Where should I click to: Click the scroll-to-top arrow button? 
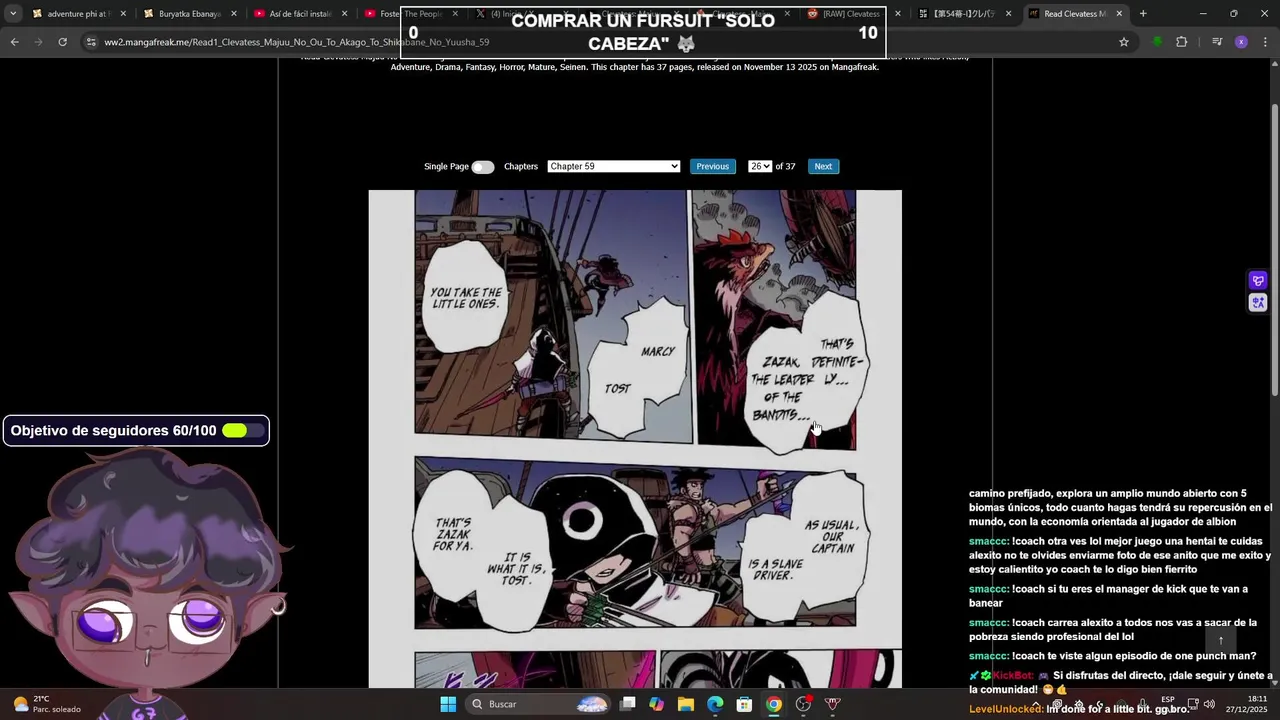1220,641
